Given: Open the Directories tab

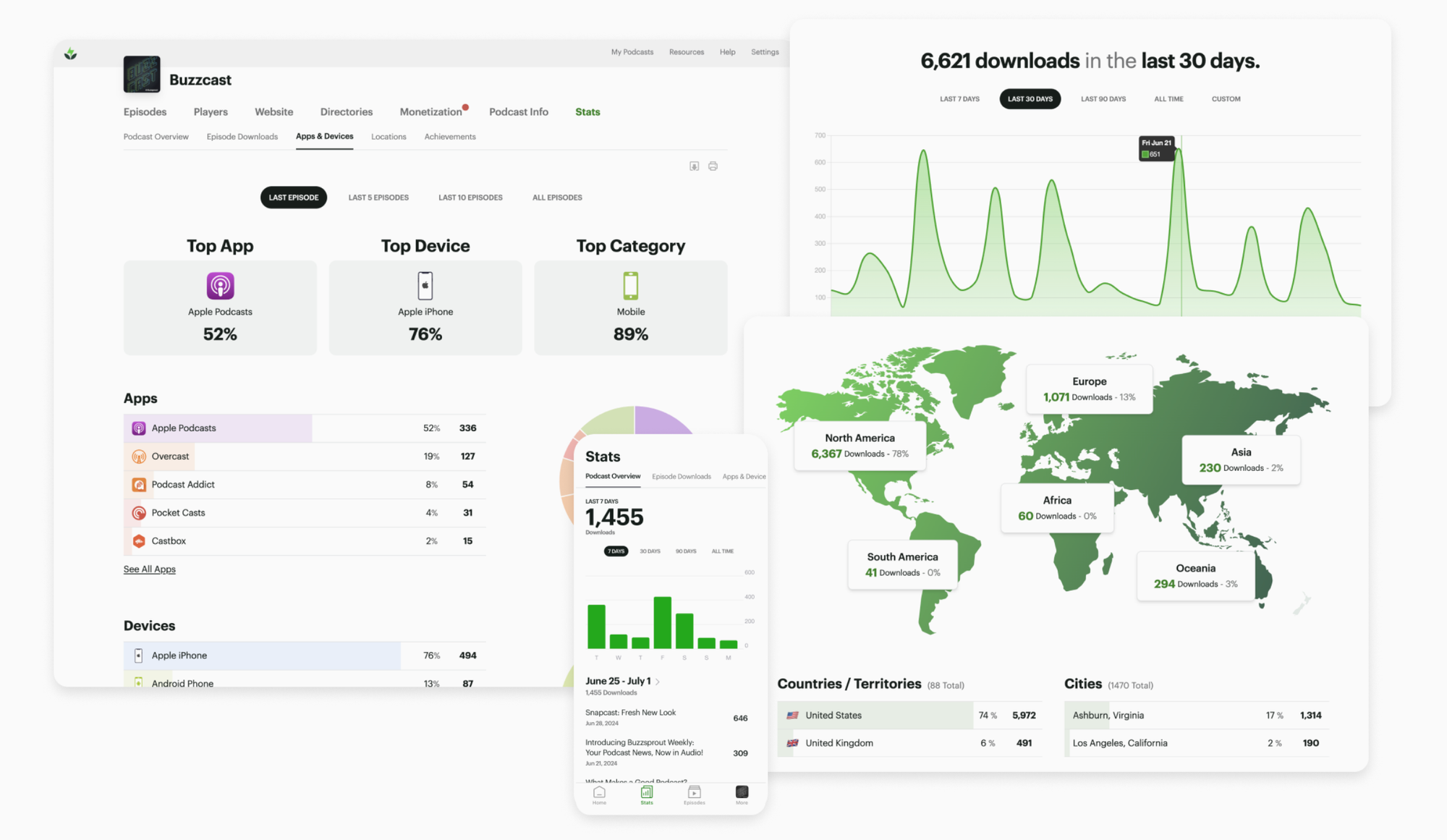Looking at the screenshot, I should coord(347,112).
